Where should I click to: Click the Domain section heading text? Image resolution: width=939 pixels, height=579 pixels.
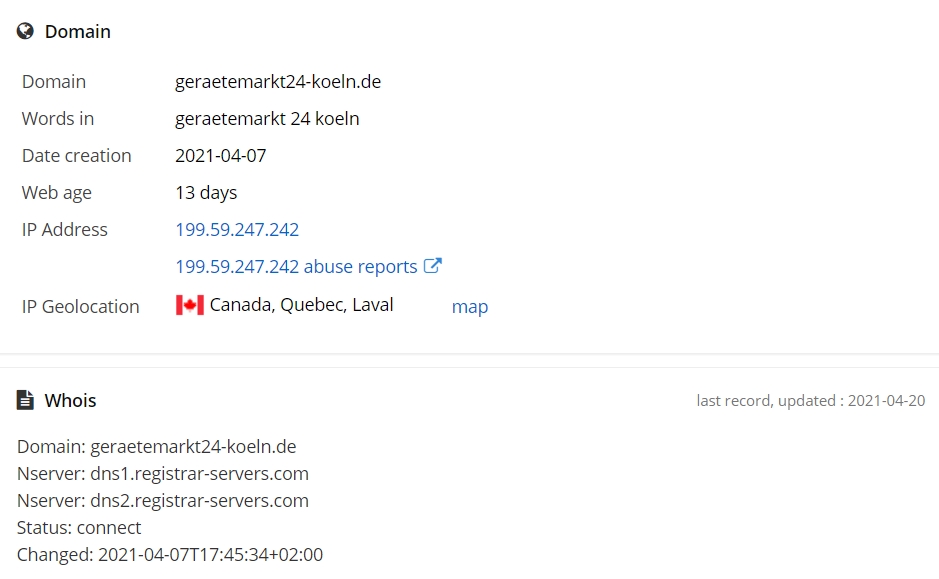pos(77,32)
